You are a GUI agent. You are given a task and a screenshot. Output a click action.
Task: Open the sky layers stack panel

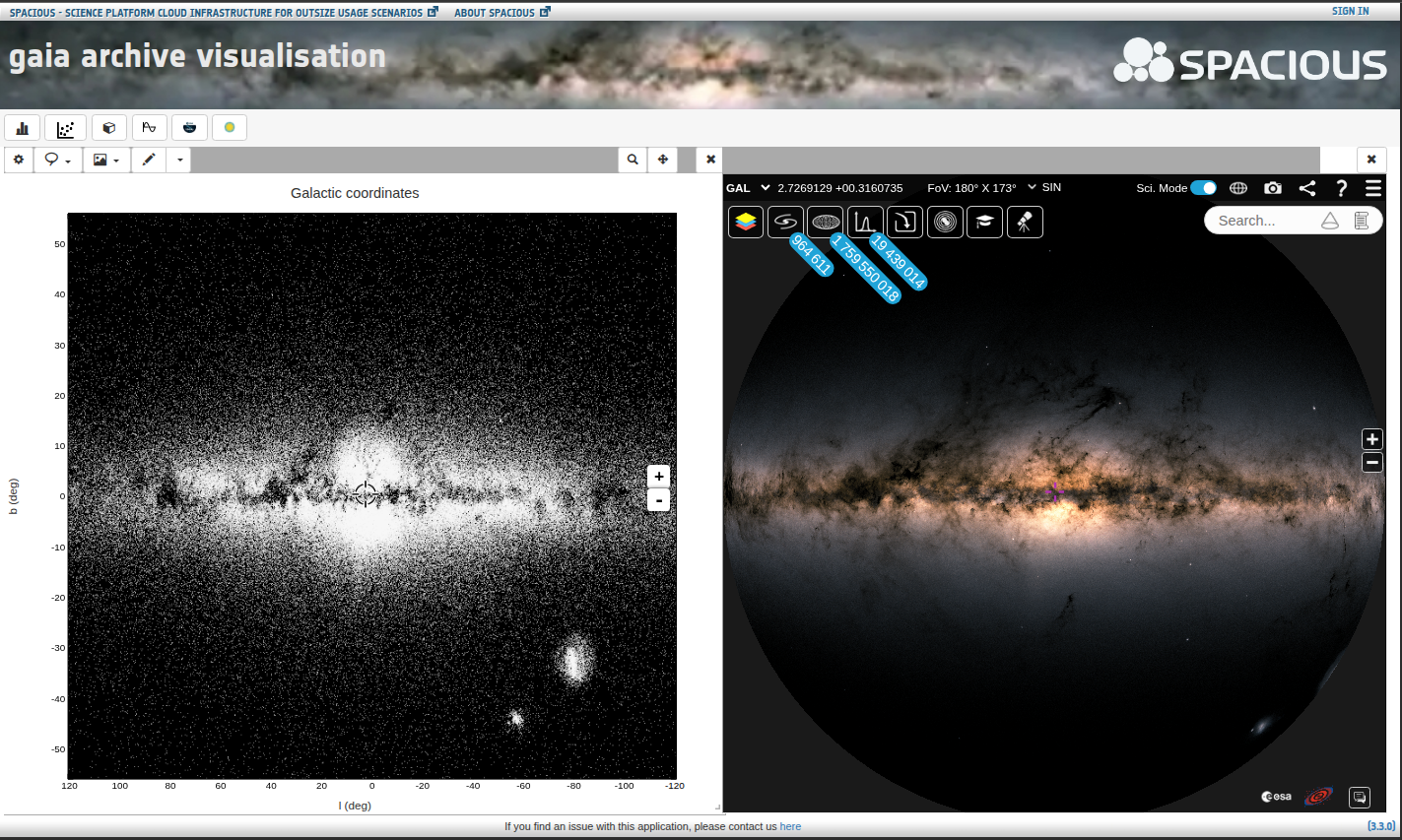746,222
